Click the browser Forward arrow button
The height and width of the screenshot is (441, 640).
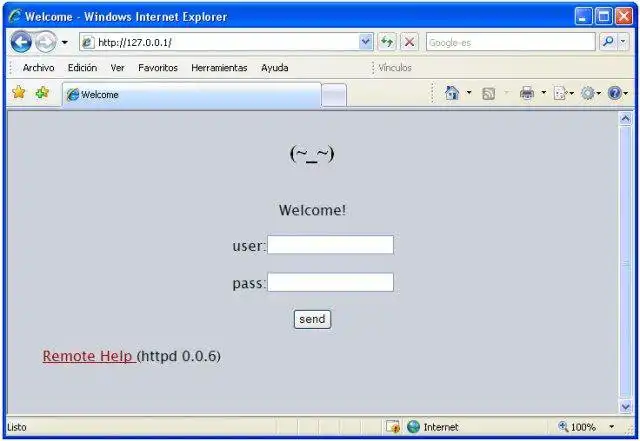tap(45, 42)
